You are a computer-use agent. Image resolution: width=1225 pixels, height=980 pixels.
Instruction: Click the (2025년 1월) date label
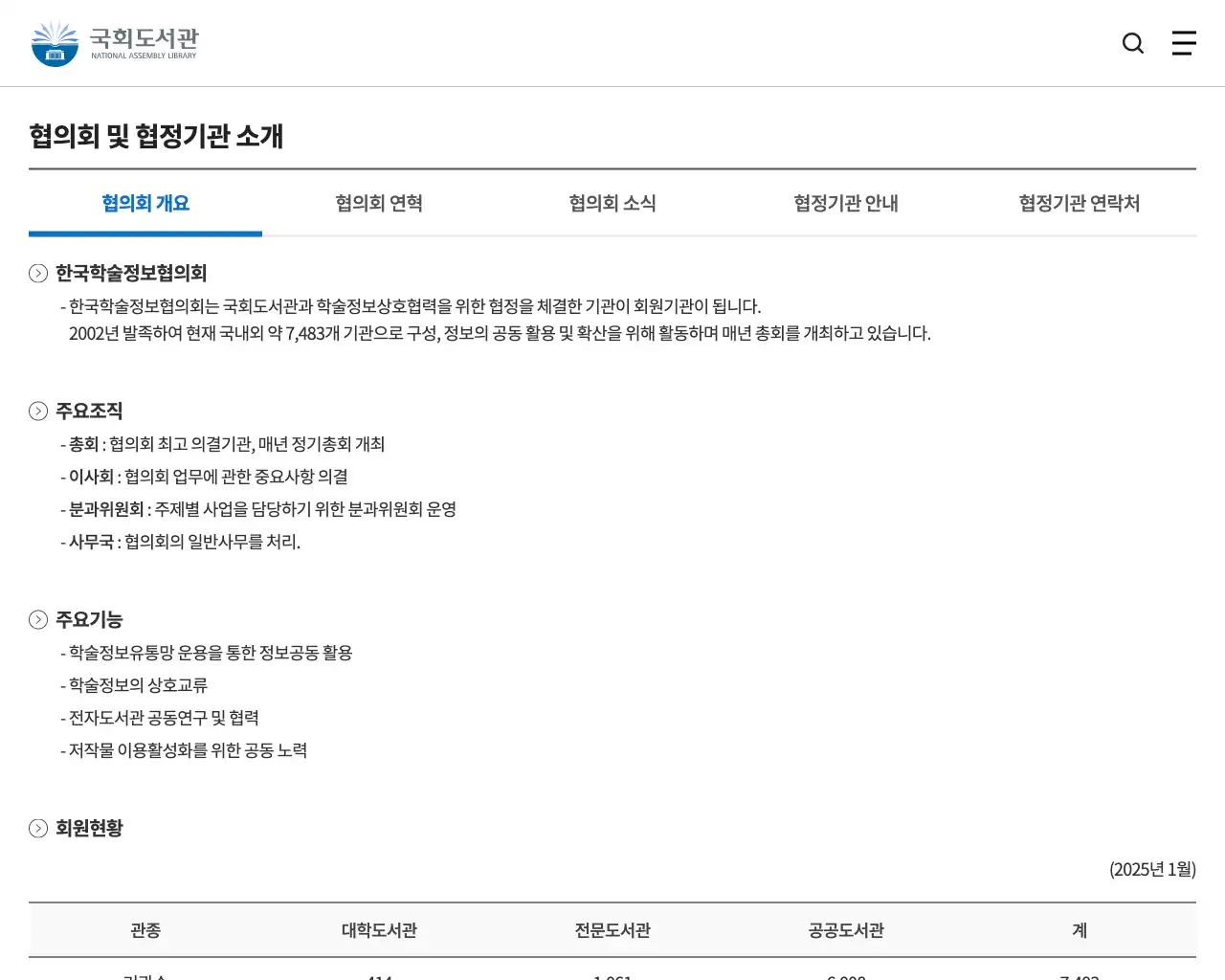pos(1153,869)
